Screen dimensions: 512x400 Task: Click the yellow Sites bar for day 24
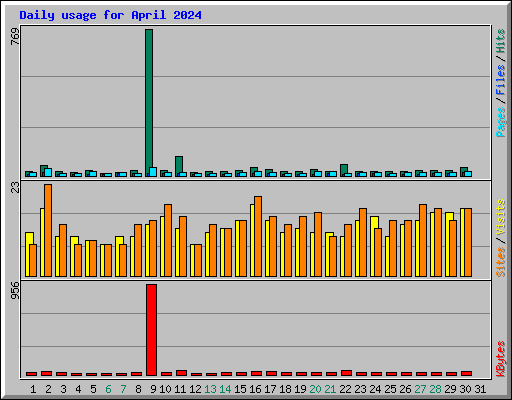[373, 246]
